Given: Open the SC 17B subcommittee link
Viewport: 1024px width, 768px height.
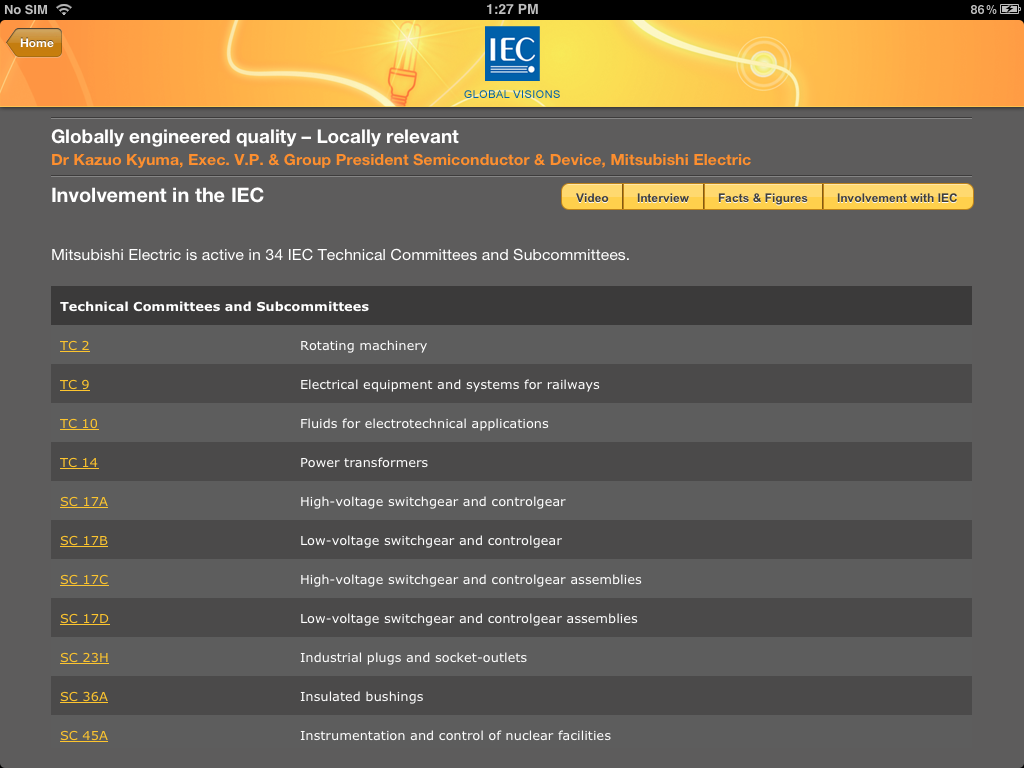Looking at the screenshot, I should [x=84, y=541].
